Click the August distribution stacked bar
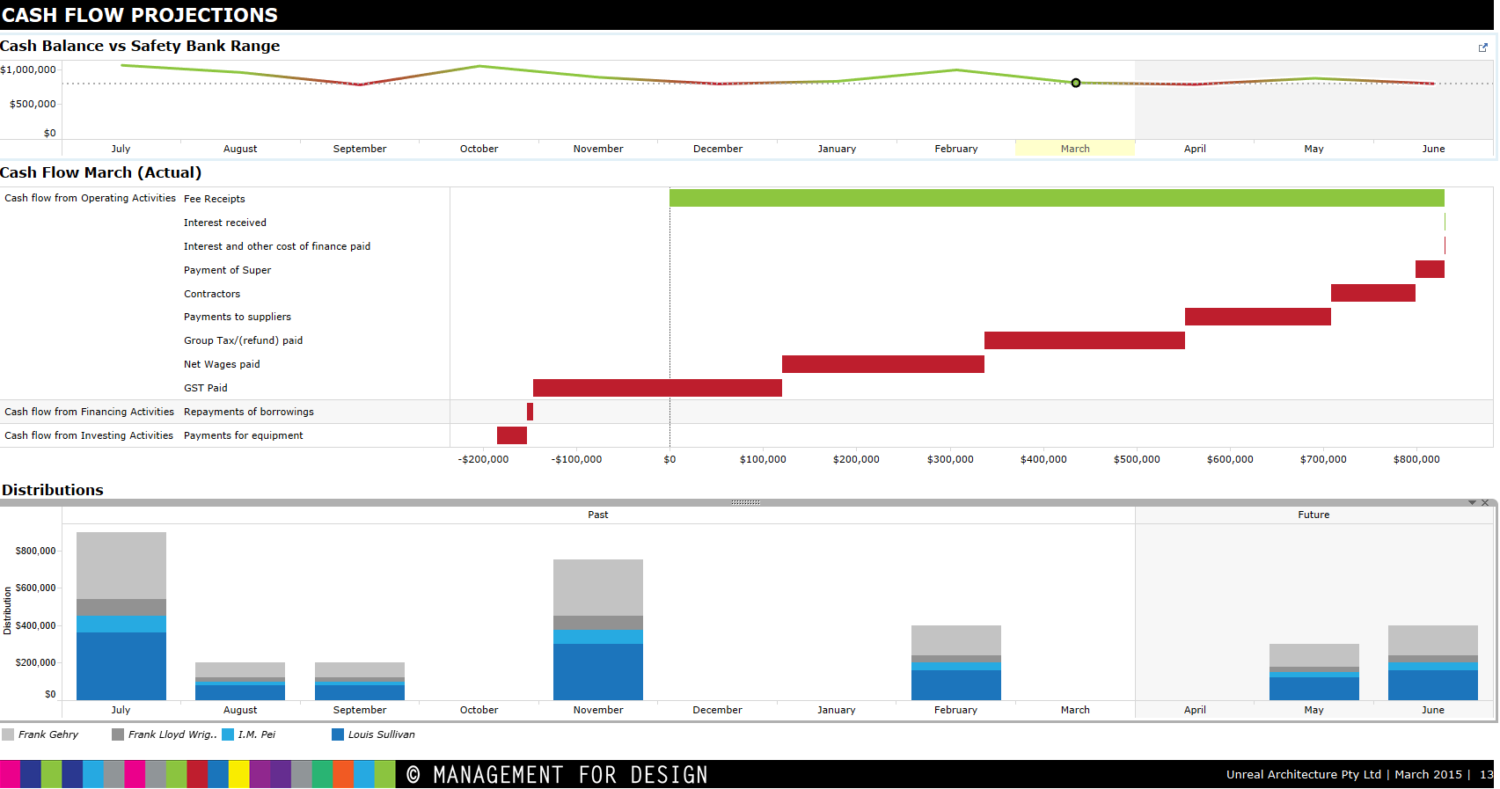The height and width of the screenshot is (789, 1500). (240, 681)
